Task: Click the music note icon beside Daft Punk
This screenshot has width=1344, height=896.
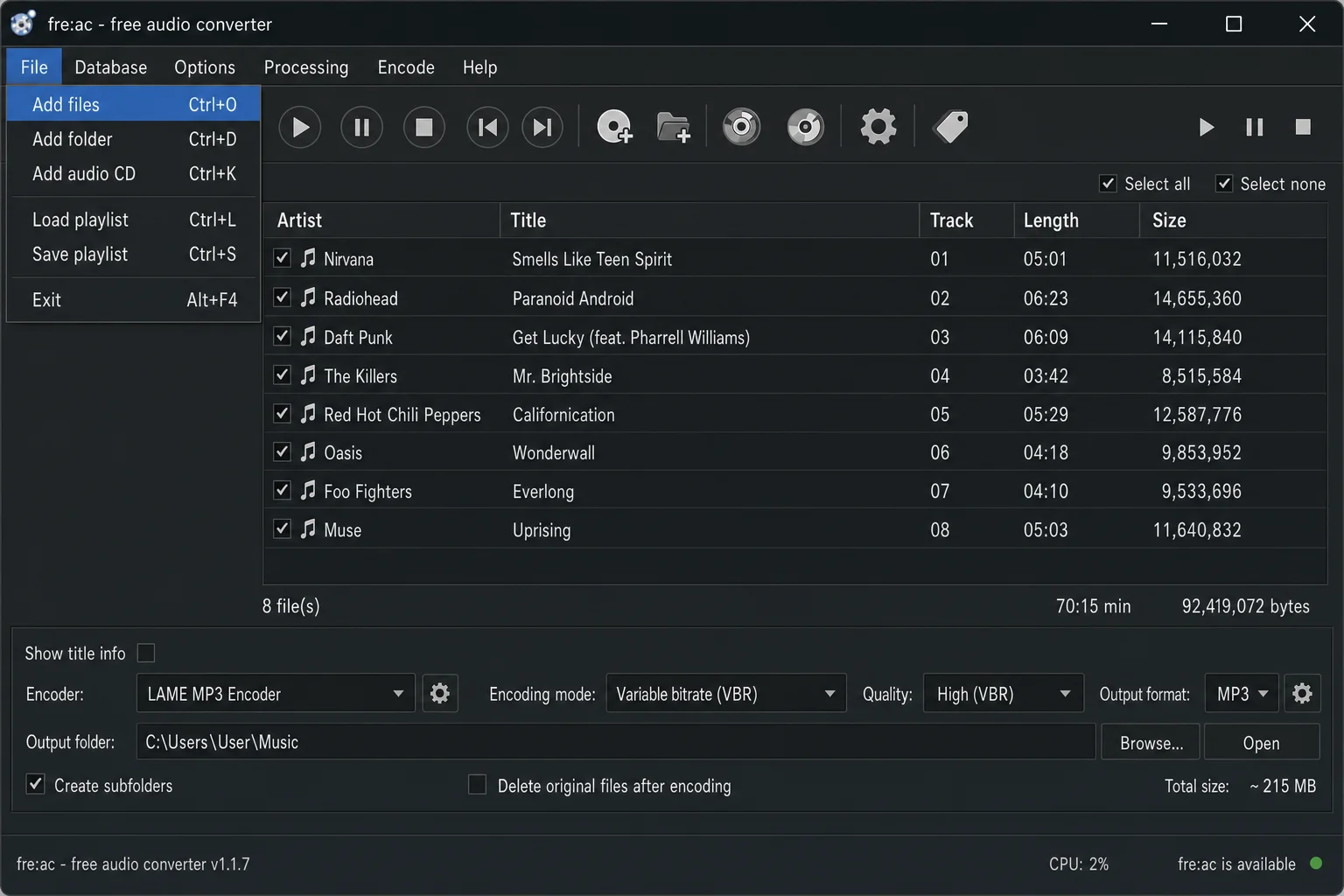Action: [308, 336]
